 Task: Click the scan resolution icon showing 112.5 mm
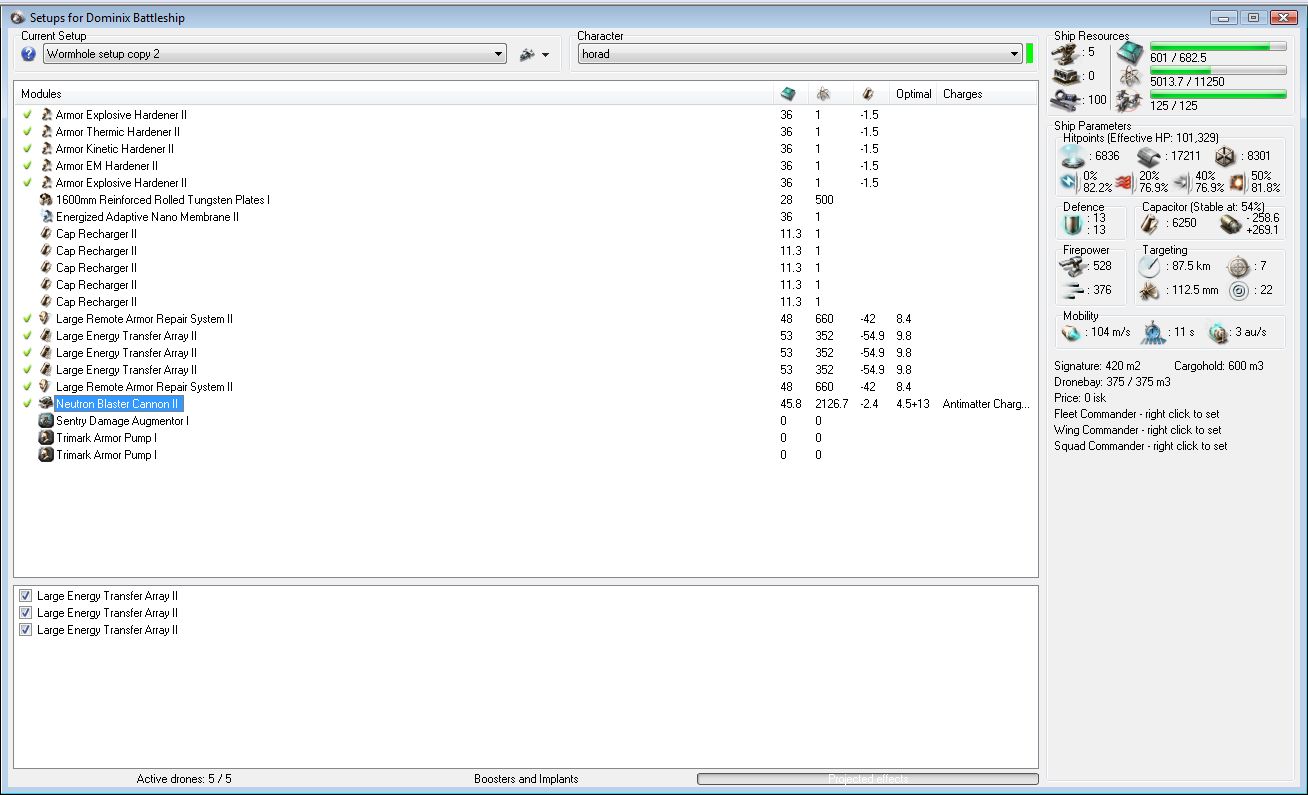[x=1150, y=291]
